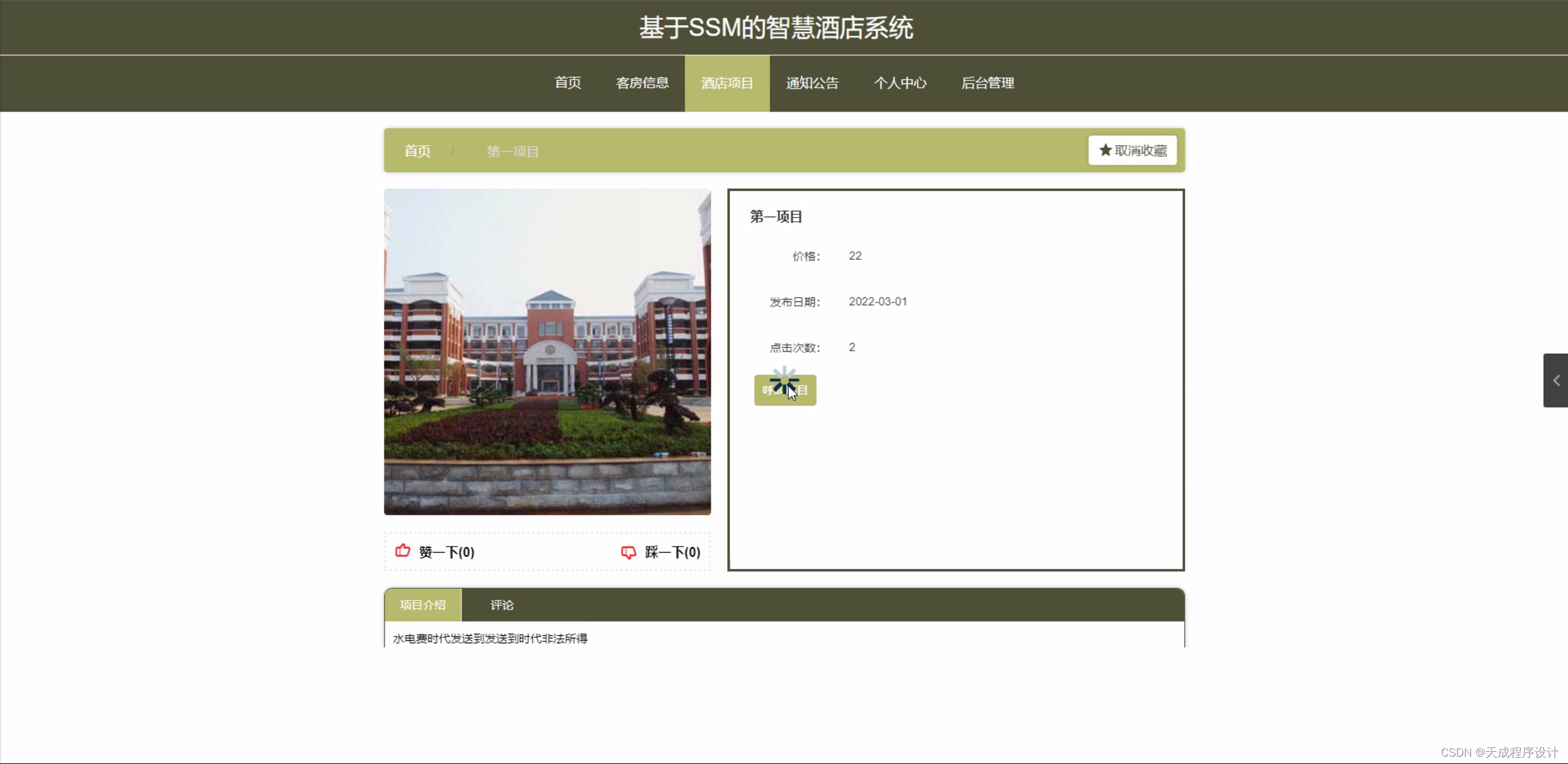Click the left-pointing chevron icon on screen edge
The width and height of the screenshot is (1568, 764).
1556,380
